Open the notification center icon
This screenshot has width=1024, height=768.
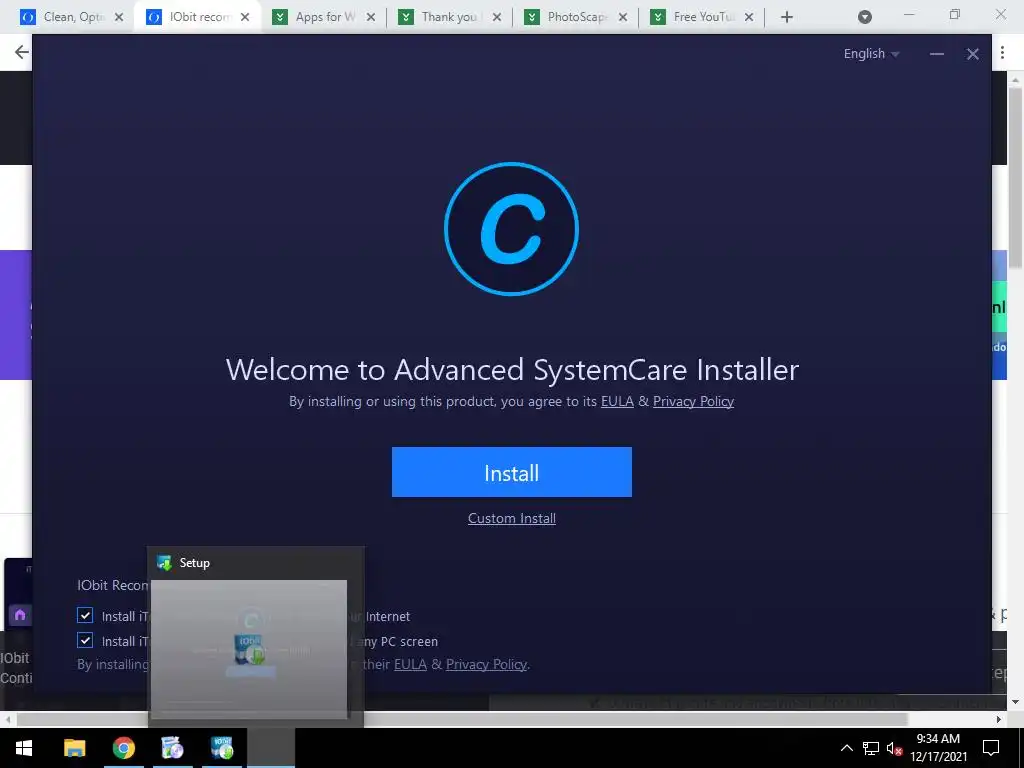coord(991,748)
